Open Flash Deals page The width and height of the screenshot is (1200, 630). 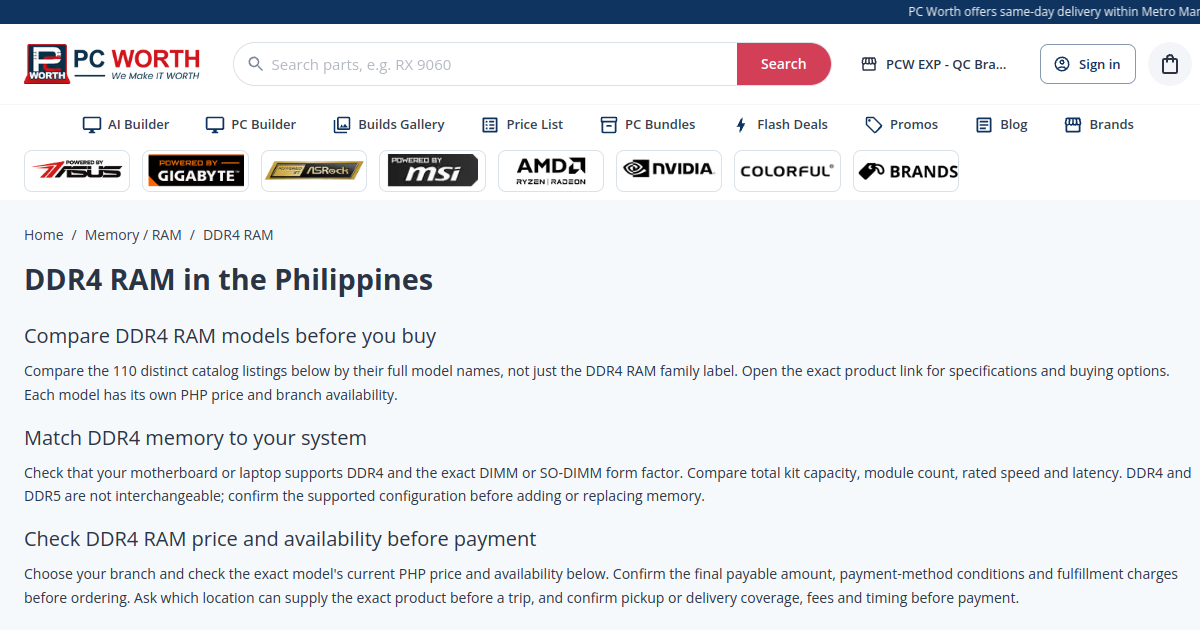[x=781, y=125]
